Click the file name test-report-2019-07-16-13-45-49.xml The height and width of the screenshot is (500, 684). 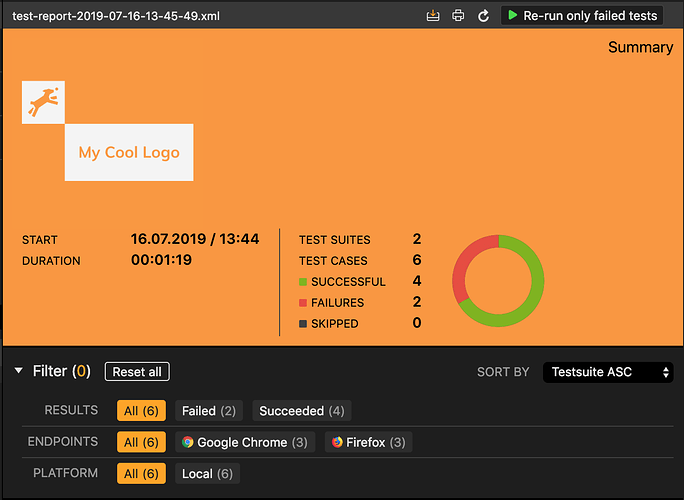pyautogui.click(x=116, y=16)
